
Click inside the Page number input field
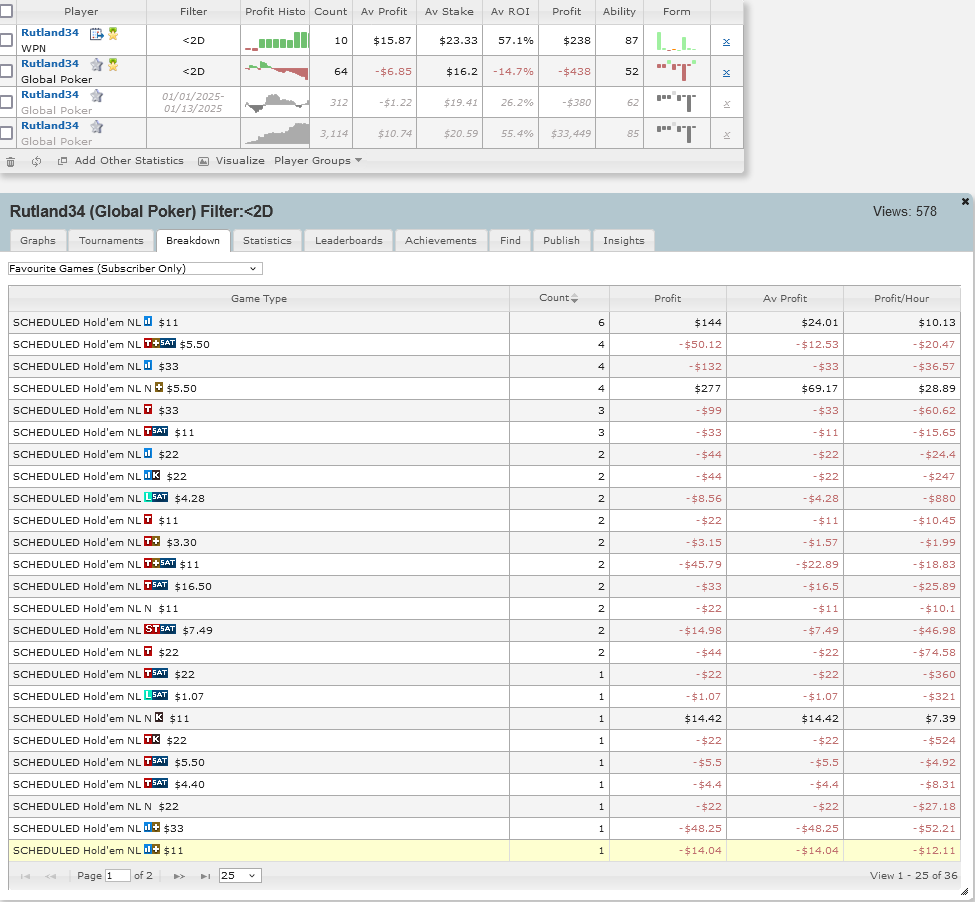pyautogui.click(x=116, y=874)
